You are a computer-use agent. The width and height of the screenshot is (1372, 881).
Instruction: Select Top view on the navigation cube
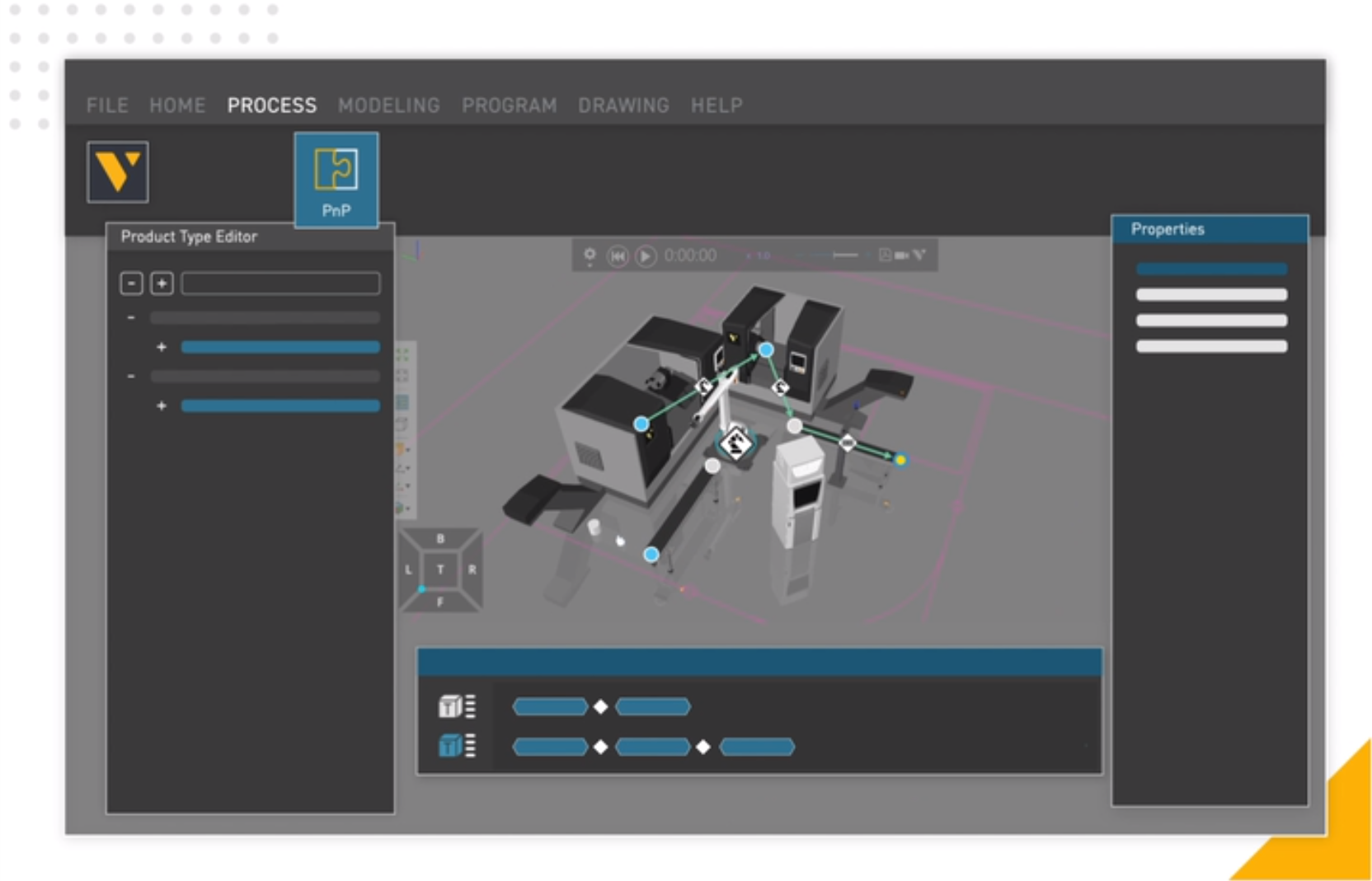pos(442,569)
